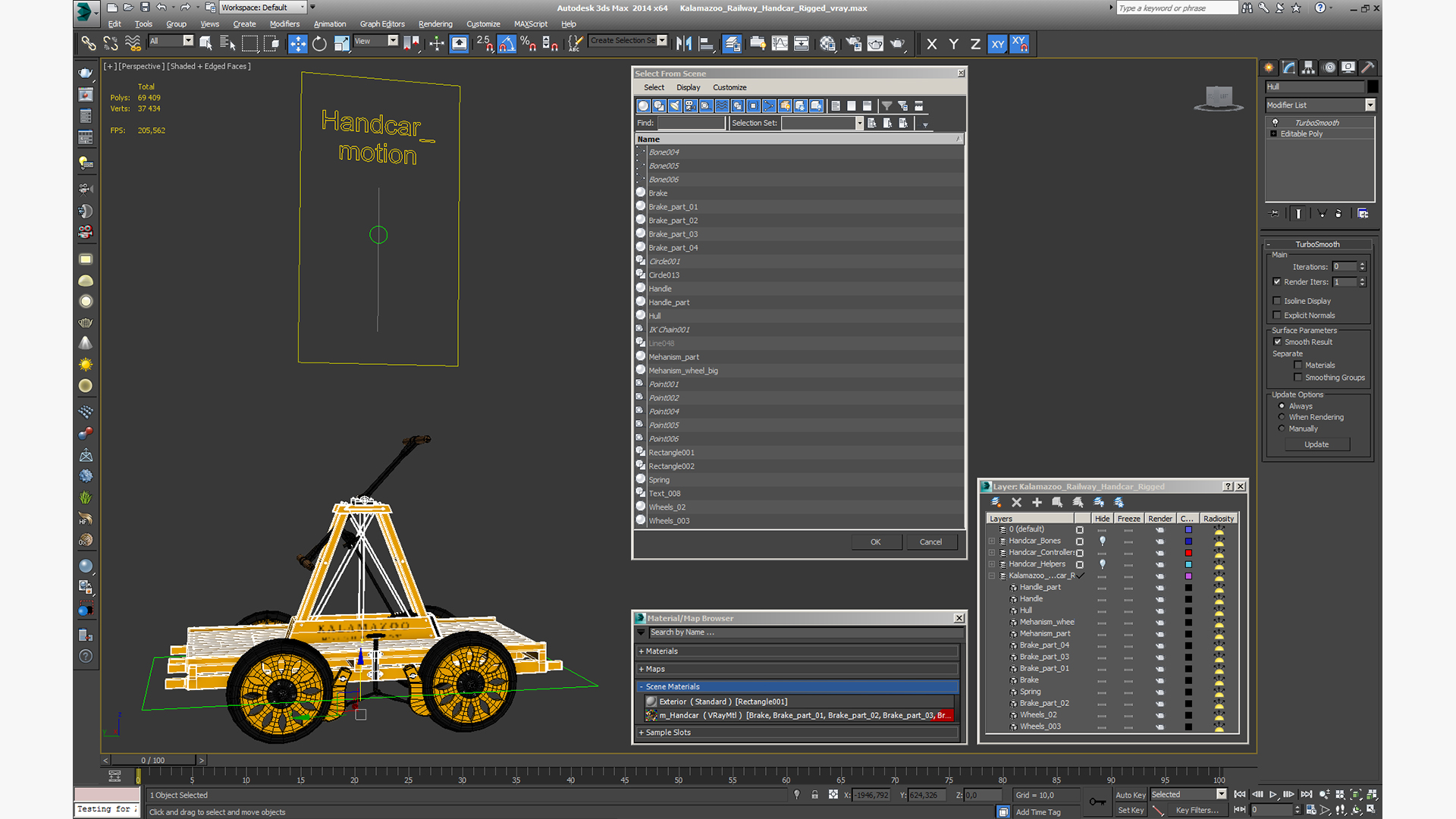Expand the Maps group in Material Browser

tap(642, 669)
